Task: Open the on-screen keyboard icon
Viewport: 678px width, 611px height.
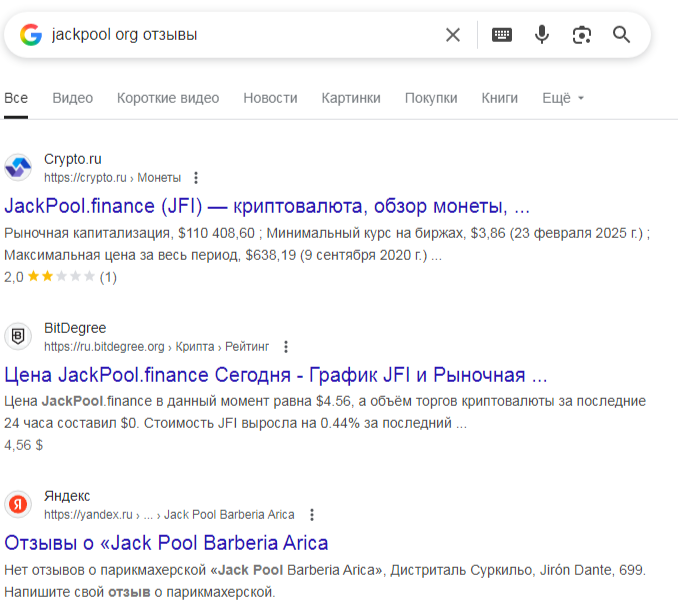Action: pyautogui.click(x=502, y=35)
